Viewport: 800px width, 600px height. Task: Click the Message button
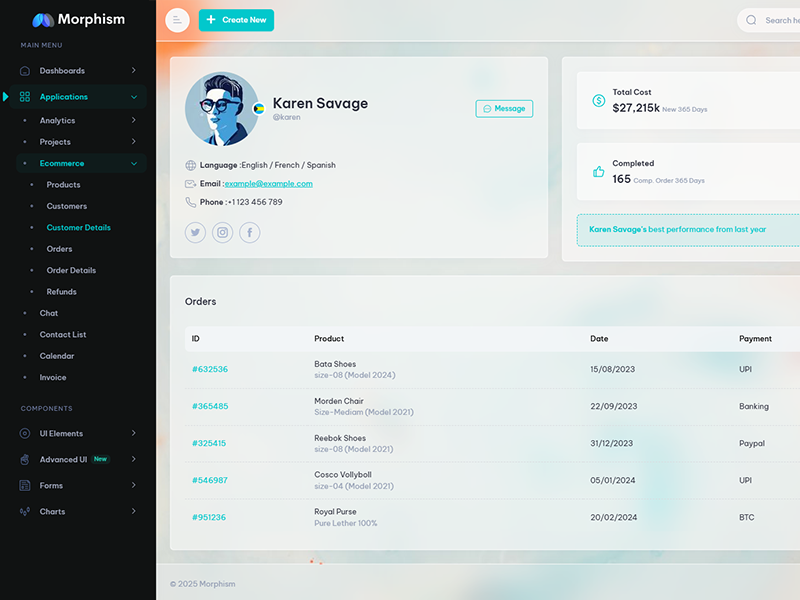click(x=504, y=108)
